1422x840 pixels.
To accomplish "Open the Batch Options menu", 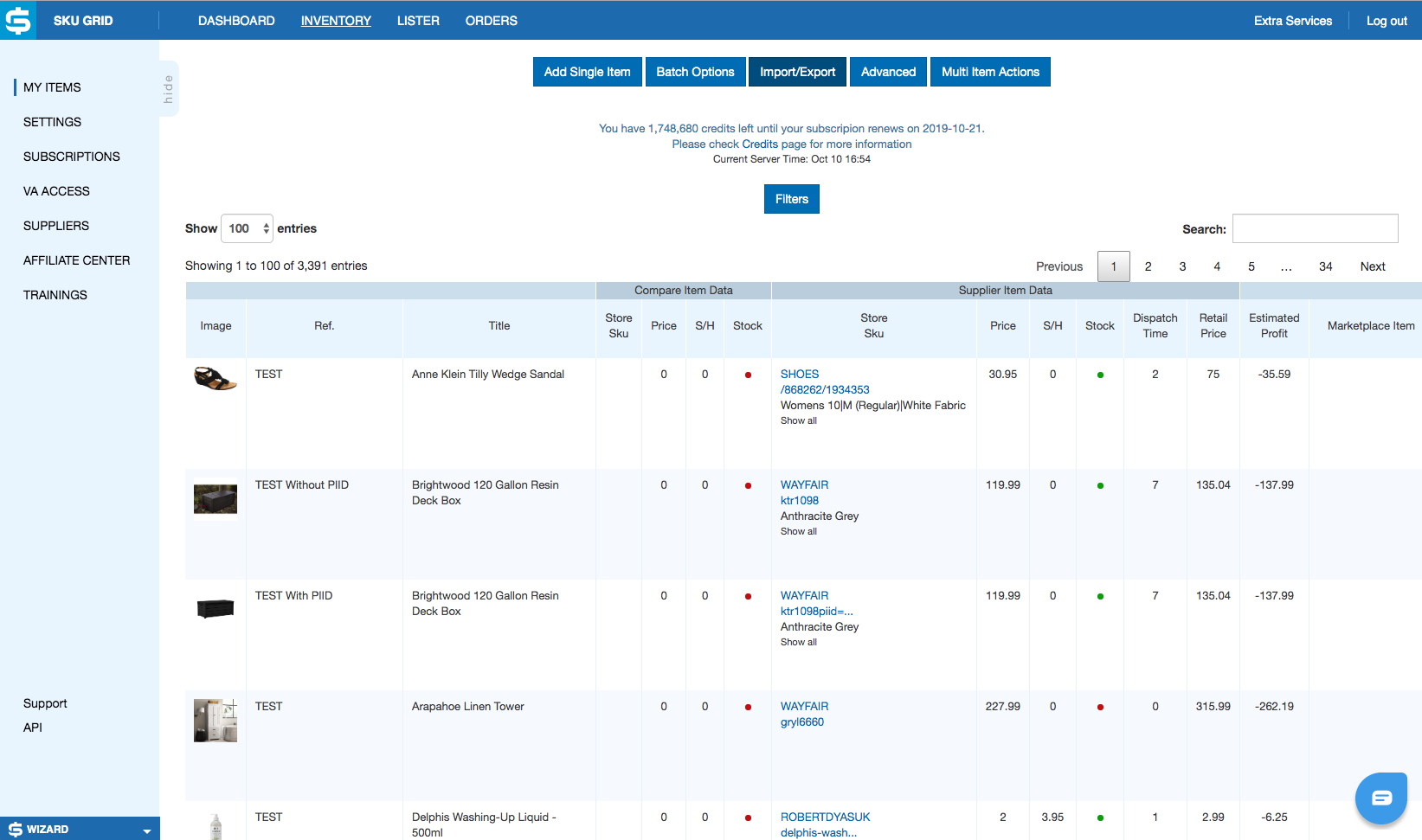I will 695,72.
